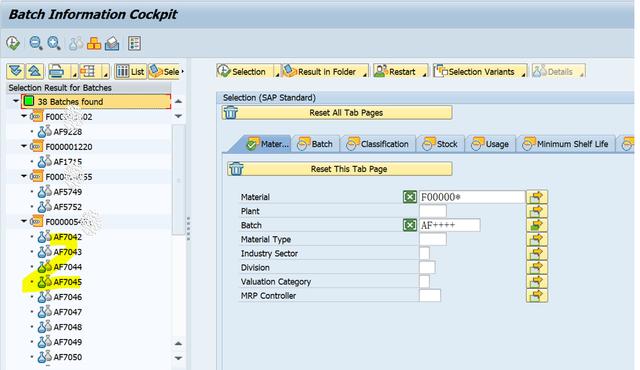Collapse all tree nodes with the double up-arrow icon
The height and width of the screenshot is (370, 640).
pos(35,71)
